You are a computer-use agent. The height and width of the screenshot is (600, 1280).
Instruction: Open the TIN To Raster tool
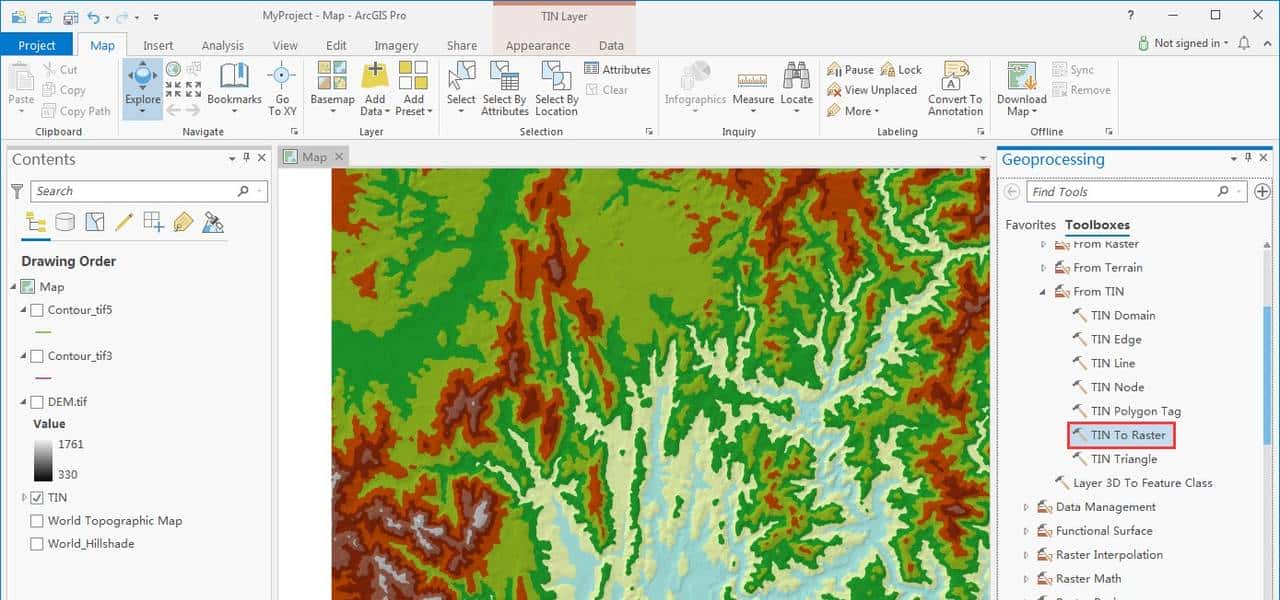(x=1121, y=435)
